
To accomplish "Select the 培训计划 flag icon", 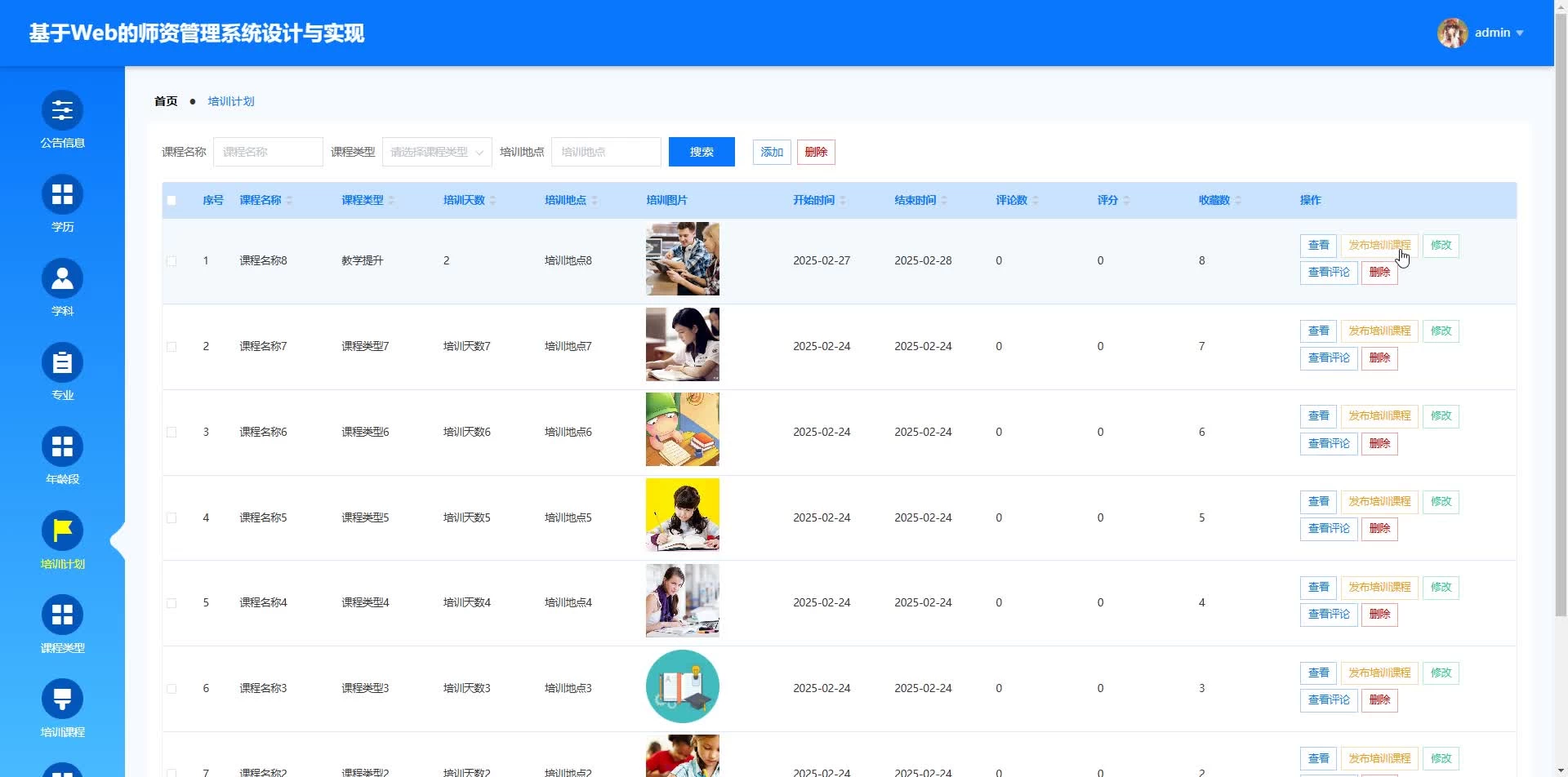I will coord(62,531).
